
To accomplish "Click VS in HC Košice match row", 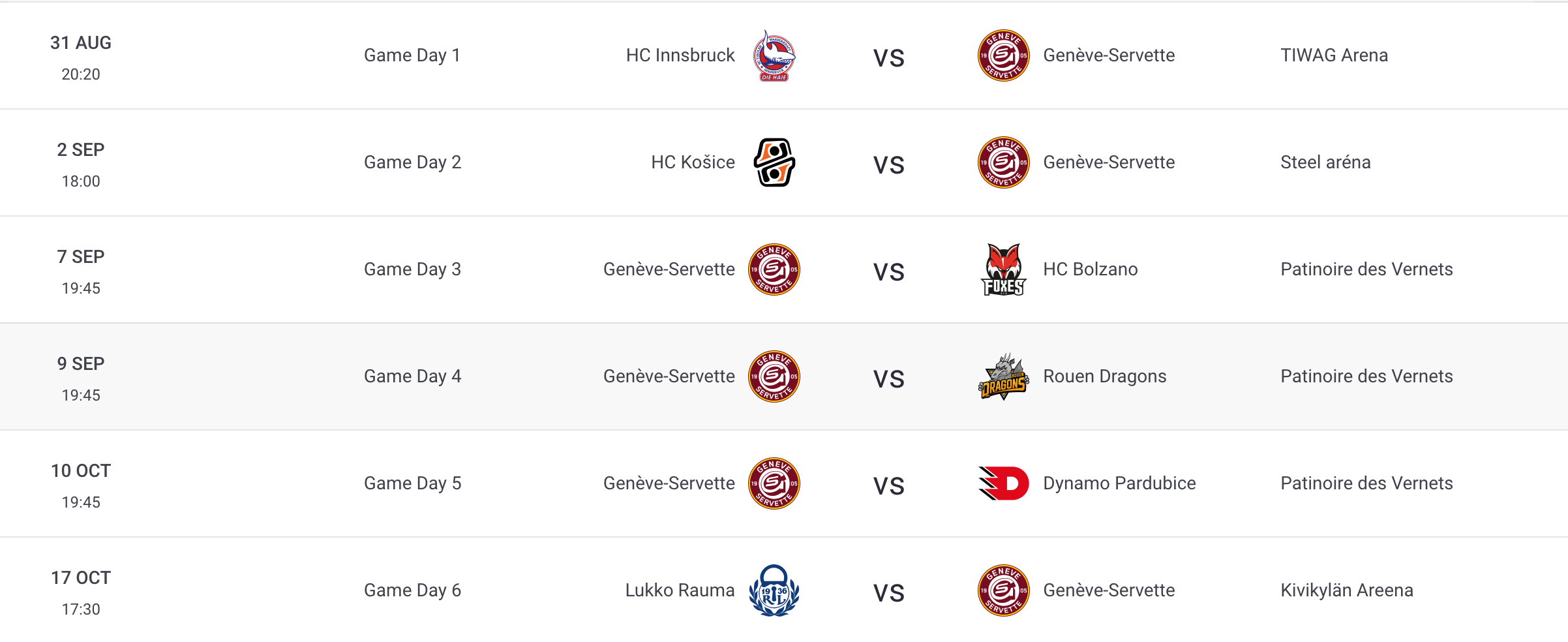I will 888,165.
